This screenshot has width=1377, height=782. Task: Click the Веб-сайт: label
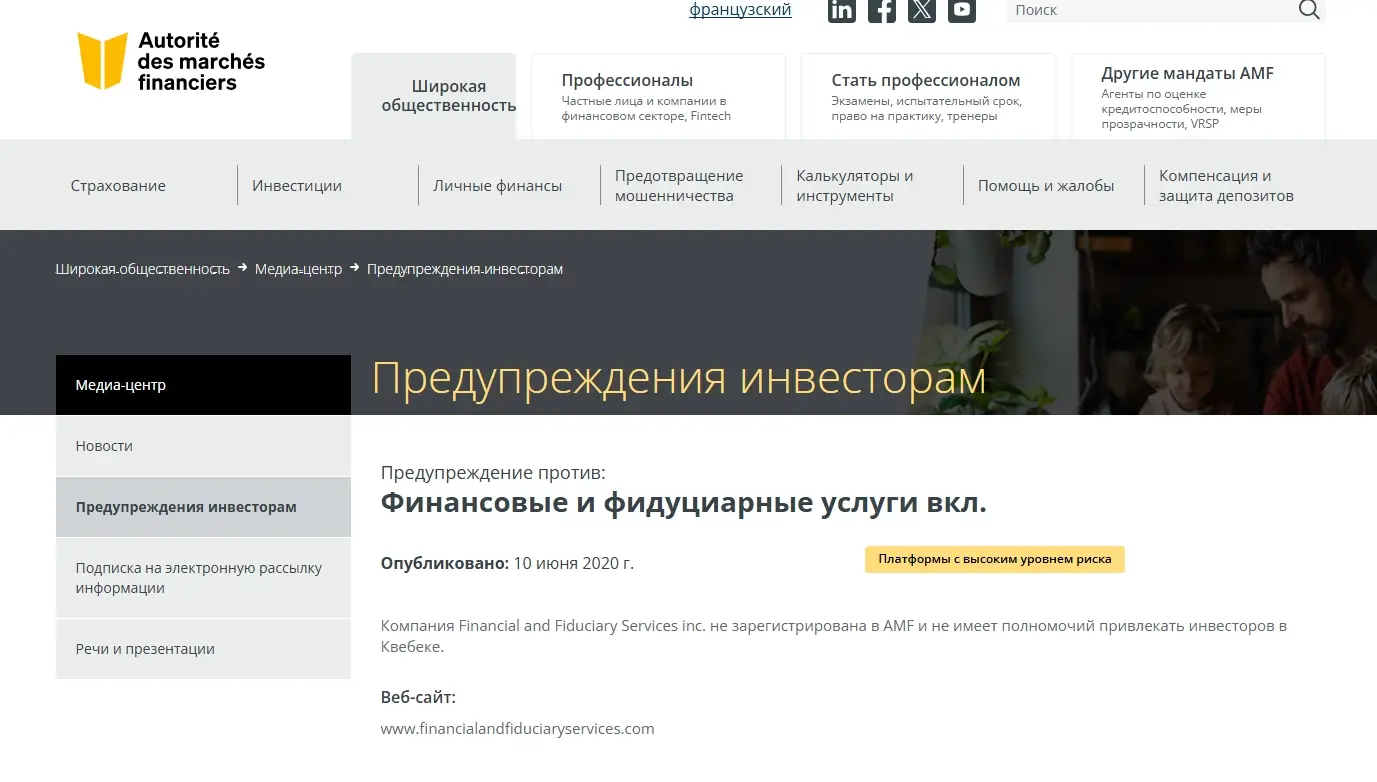[418, 697]
